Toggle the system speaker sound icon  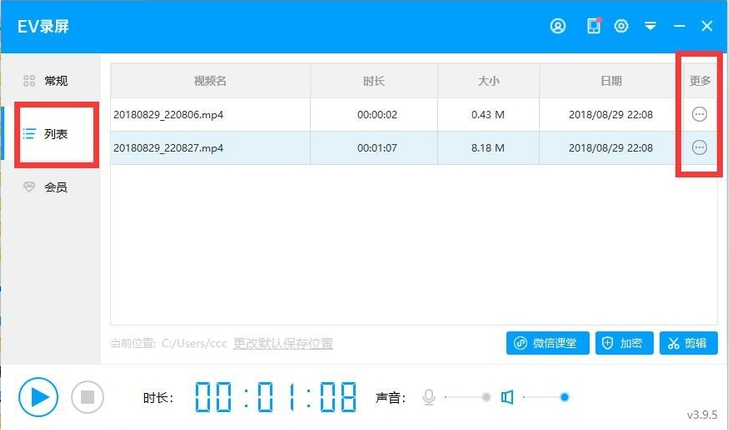[x=507, y=397]
